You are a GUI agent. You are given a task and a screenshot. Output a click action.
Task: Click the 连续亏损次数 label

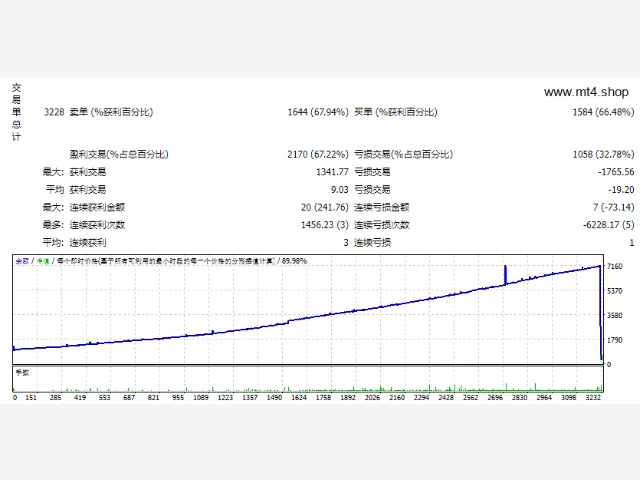[x=382, y=225]
